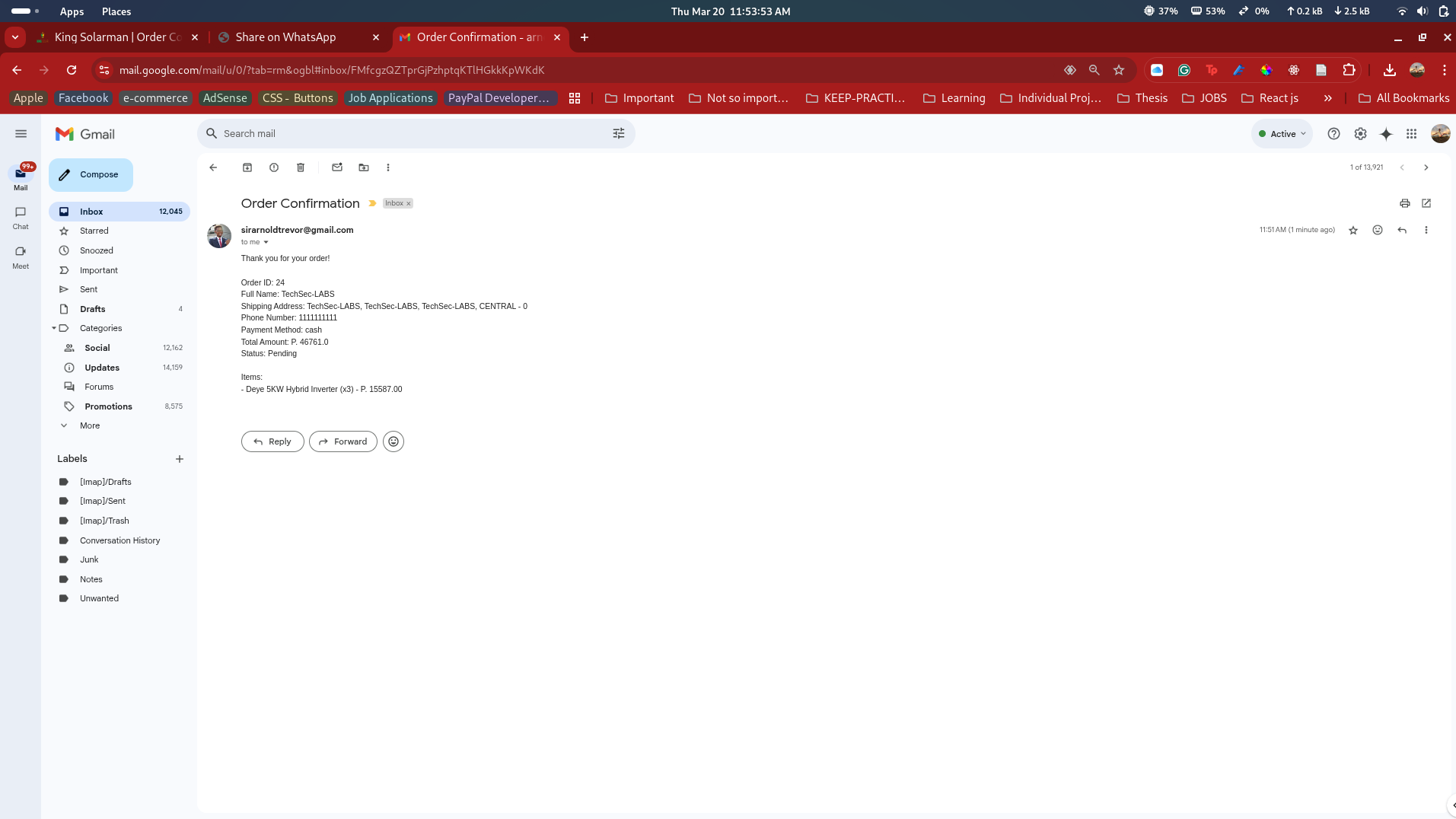Open the Active status dropdown

coord(1282,134)
